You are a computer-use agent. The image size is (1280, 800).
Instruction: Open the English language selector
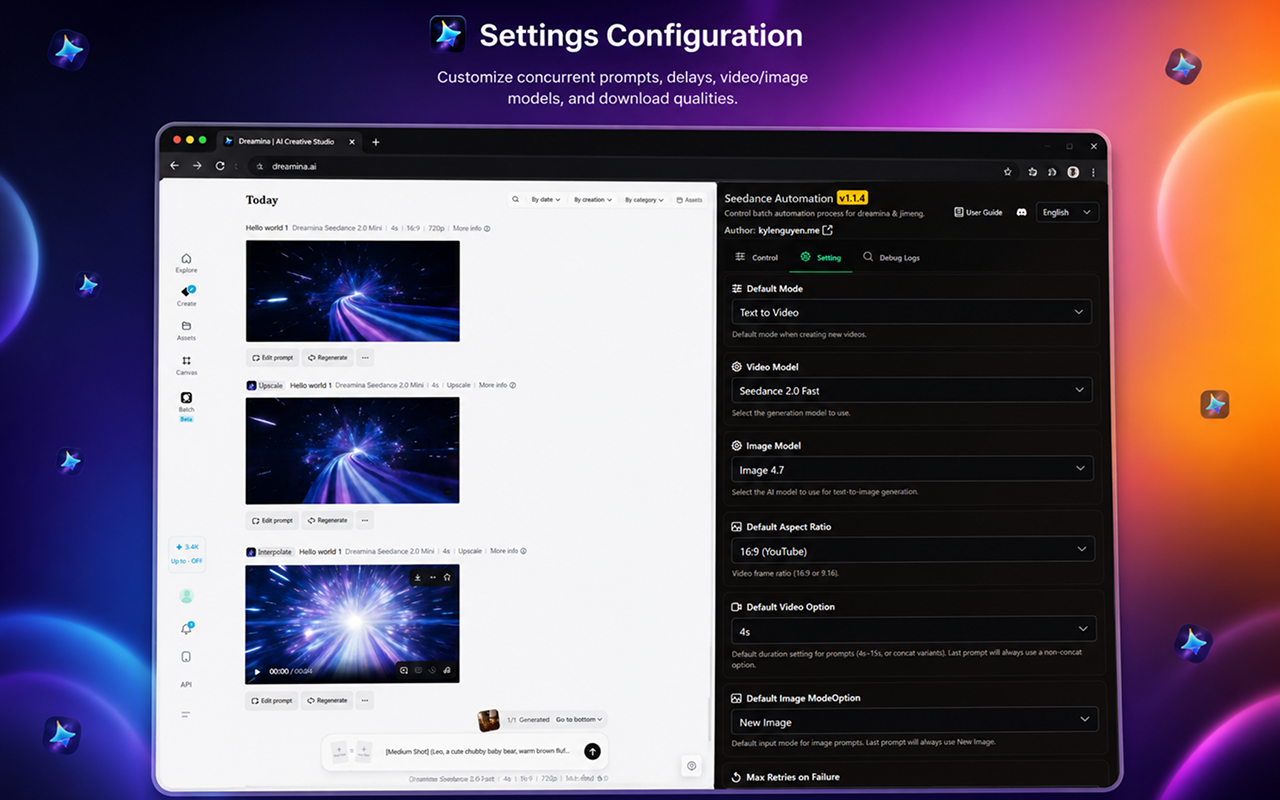pos(1067,212)
